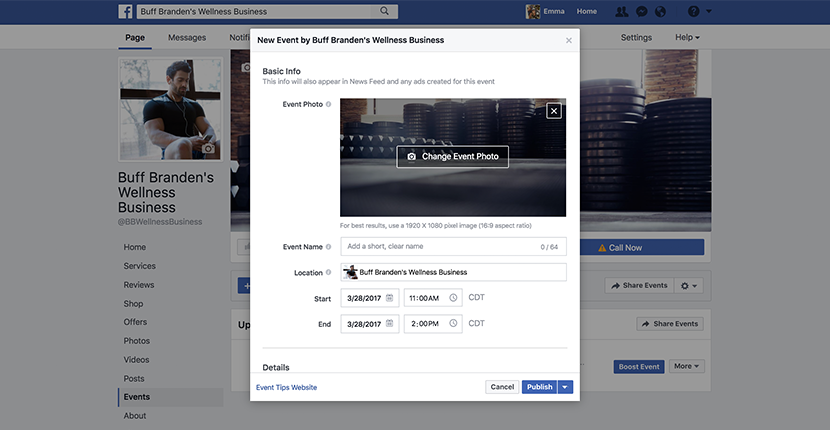Image resolution: width=830 pixels, height=430 pixels.
Task: Select Photos in the left sidebar
Action: pyautogui.click(x=137, y=341)
